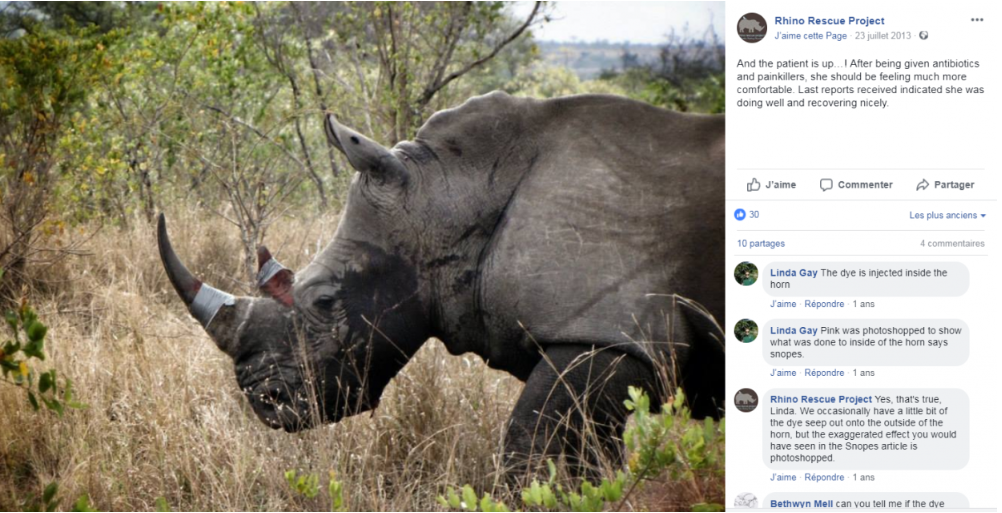This screenshot has height=513, width=1002.
Task: Open Linda Gay's avatar on the dye injection comment
Action: (x=746, y=274)
